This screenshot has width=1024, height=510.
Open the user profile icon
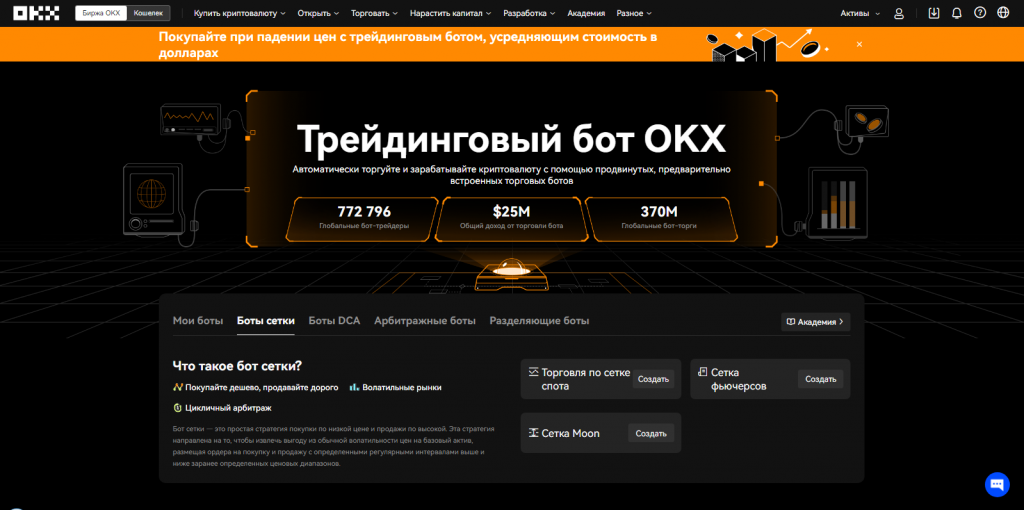pos(899,13)
